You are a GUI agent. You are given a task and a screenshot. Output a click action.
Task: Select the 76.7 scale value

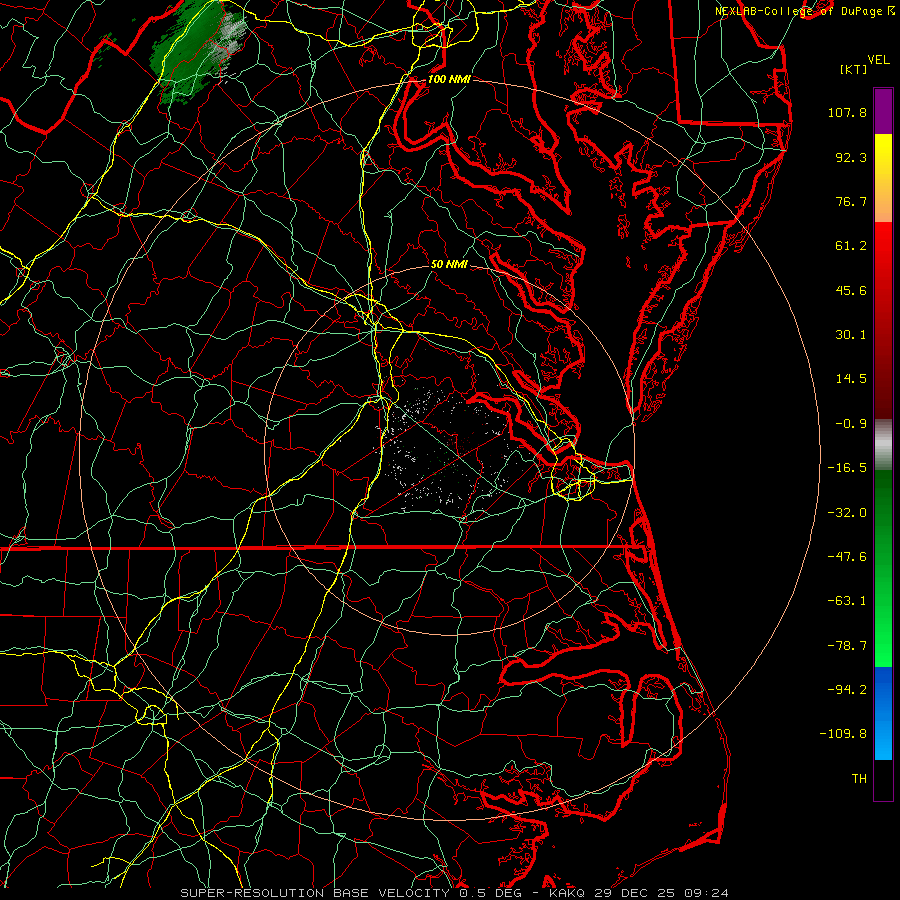coord(851,201)
